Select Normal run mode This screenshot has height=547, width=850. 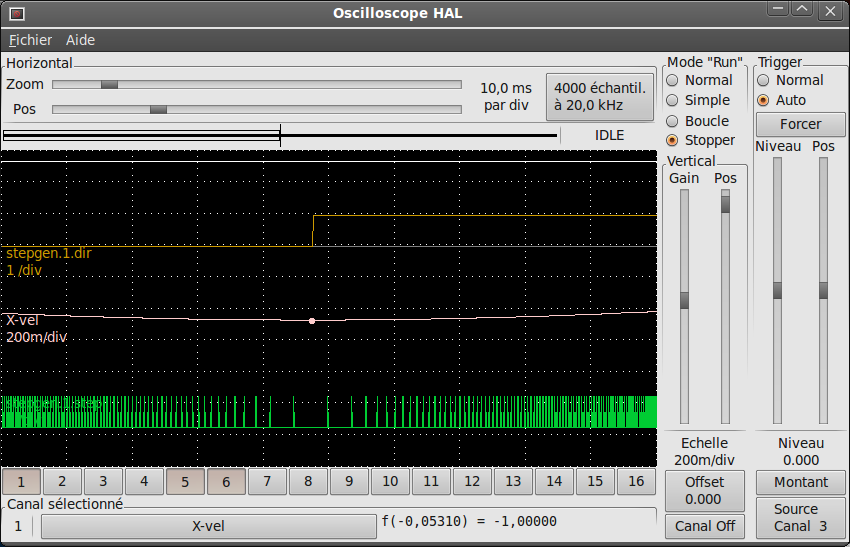tap(700, 80)
